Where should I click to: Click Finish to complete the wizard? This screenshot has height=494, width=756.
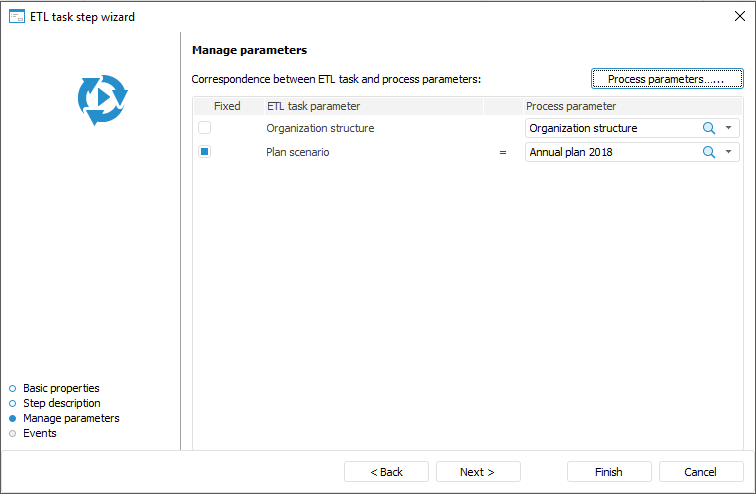coord(608,472)
